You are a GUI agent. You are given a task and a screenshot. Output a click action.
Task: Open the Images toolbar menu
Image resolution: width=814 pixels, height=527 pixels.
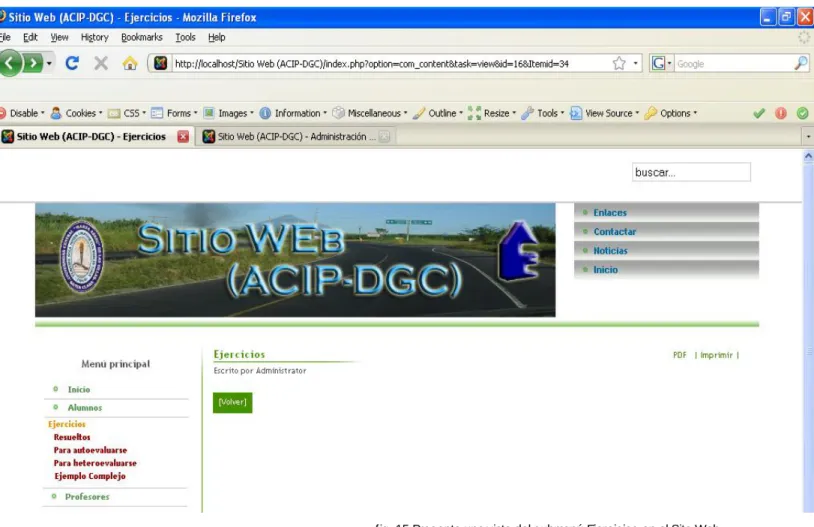(x=228, y=113)
